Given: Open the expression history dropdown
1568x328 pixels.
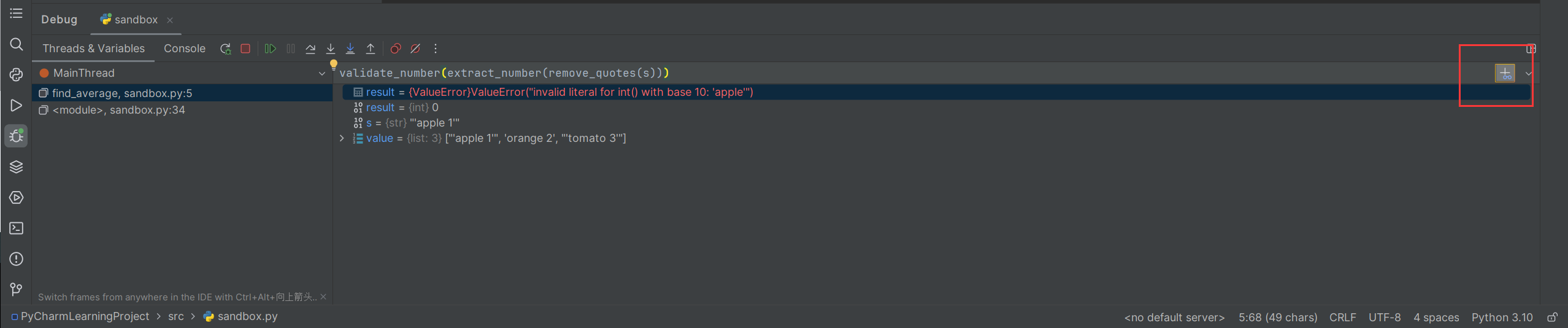Looking at the screenshot, I should [1528, 74].
